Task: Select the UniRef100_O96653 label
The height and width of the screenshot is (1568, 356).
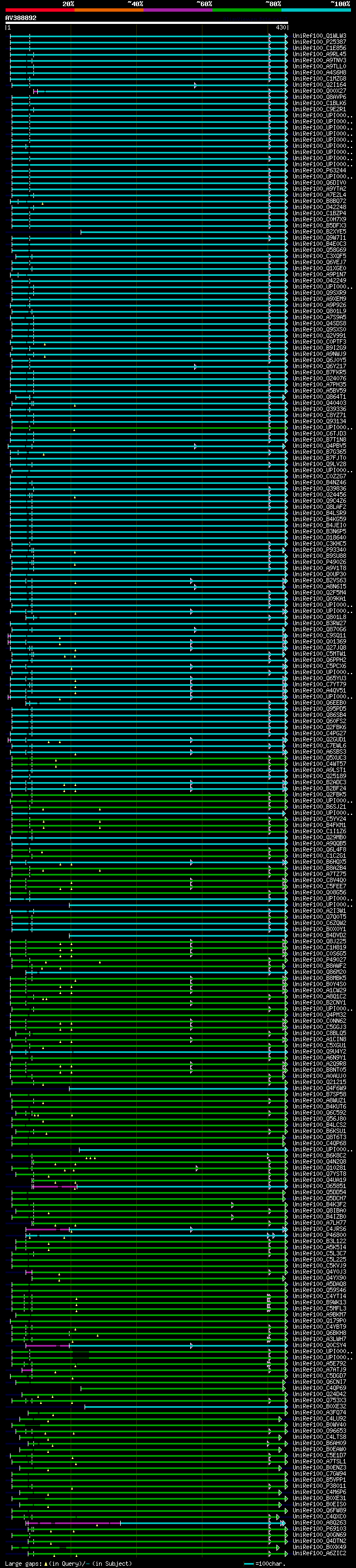Action: tap(319, 1431)
